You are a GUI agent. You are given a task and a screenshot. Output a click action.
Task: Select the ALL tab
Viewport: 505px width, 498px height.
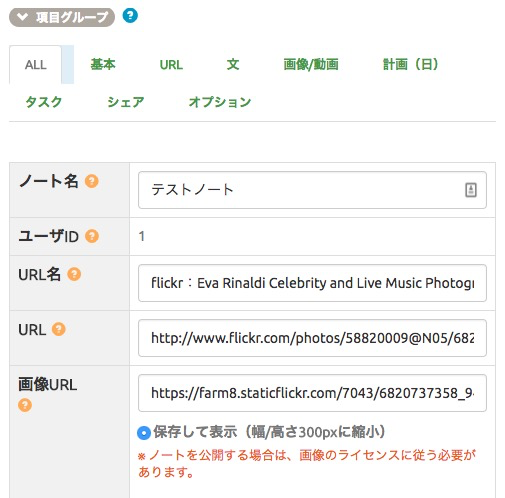click(x=35, y=65)
